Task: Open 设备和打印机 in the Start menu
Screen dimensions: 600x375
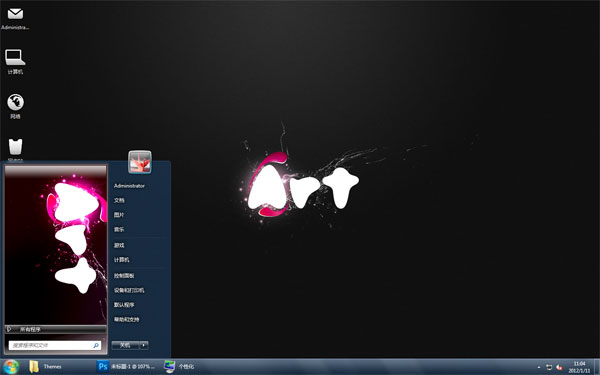Action: (129, 290)
